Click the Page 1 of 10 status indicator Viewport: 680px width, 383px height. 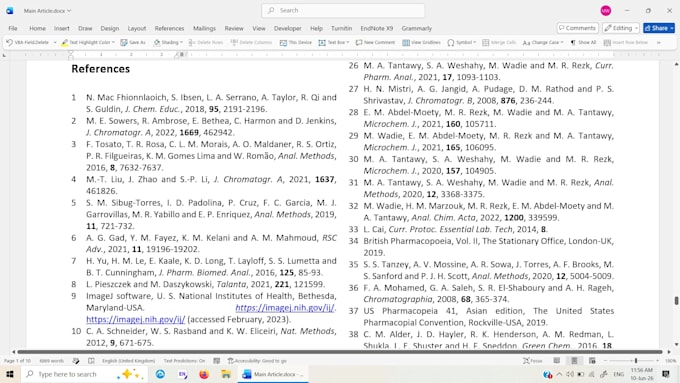(x=17, y=361)
